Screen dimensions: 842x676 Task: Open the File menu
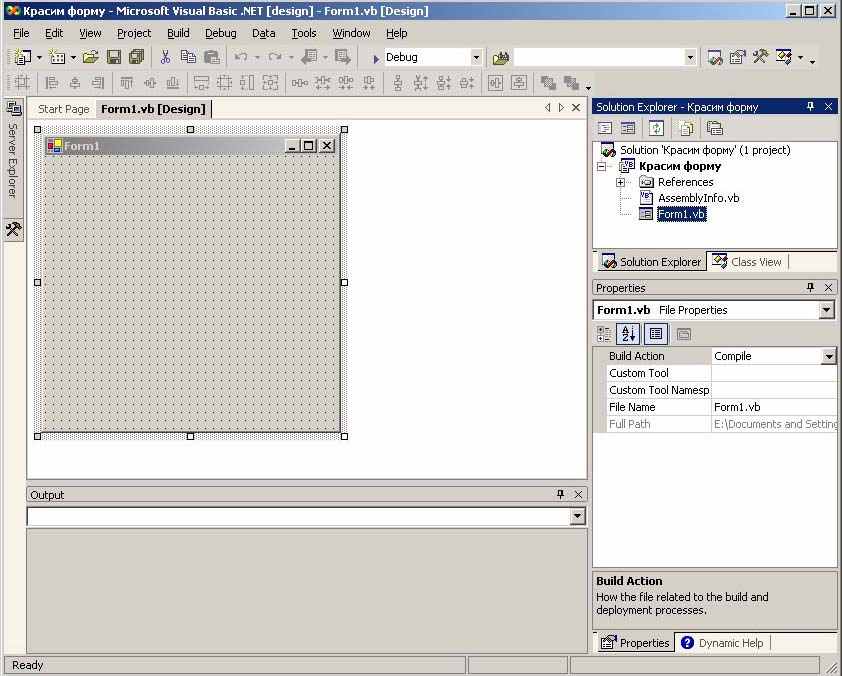click(21, 33)
